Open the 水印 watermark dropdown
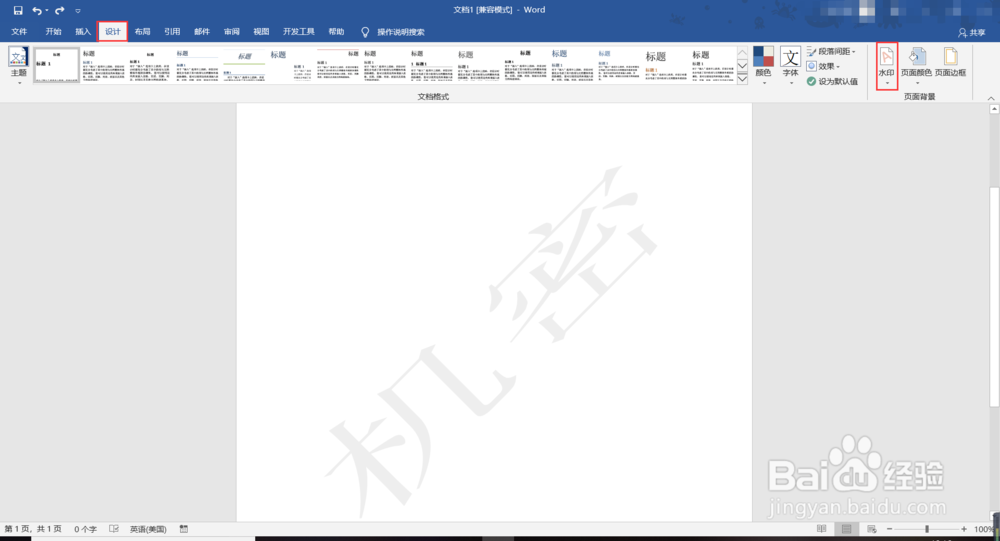Image resolution: width=1000 pixels, height=541 pixels. (x=886, y=66)
